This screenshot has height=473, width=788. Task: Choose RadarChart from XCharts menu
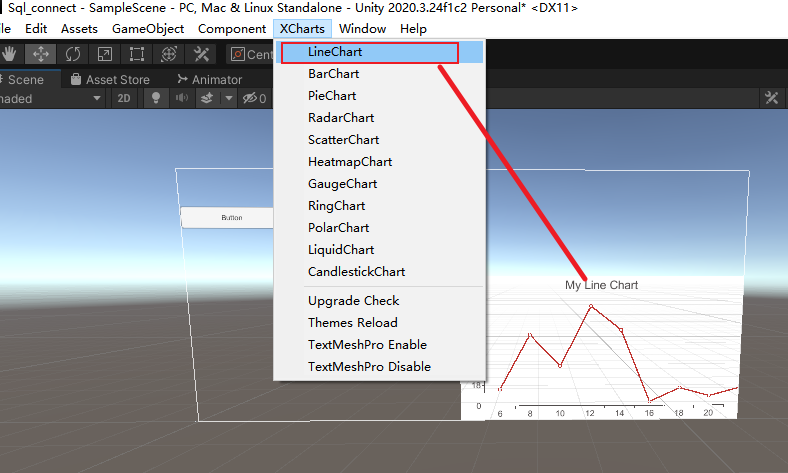click(379, 118)
